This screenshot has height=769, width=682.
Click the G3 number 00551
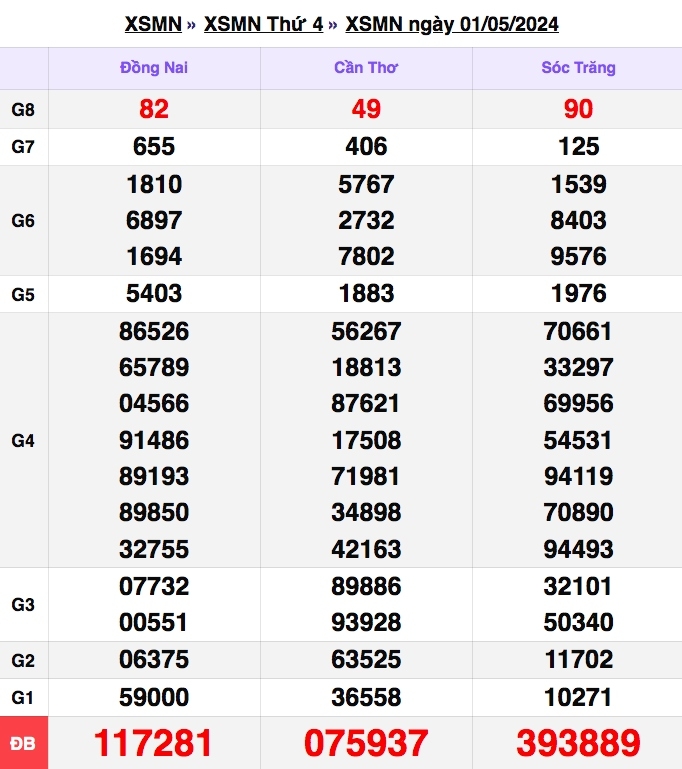(x=153, y=622)
